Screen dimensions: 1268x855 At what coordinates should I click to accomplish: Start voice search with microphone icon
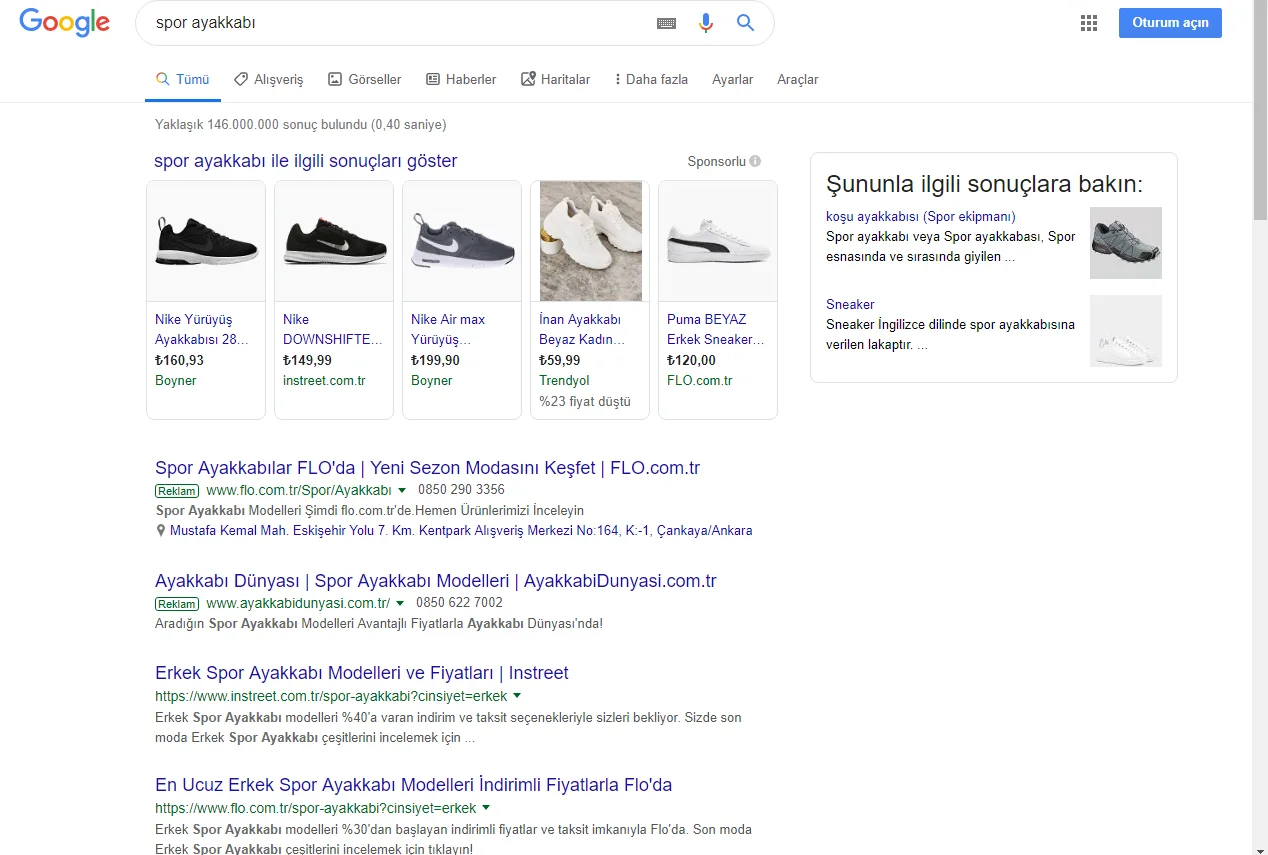(x=706, y=23)
